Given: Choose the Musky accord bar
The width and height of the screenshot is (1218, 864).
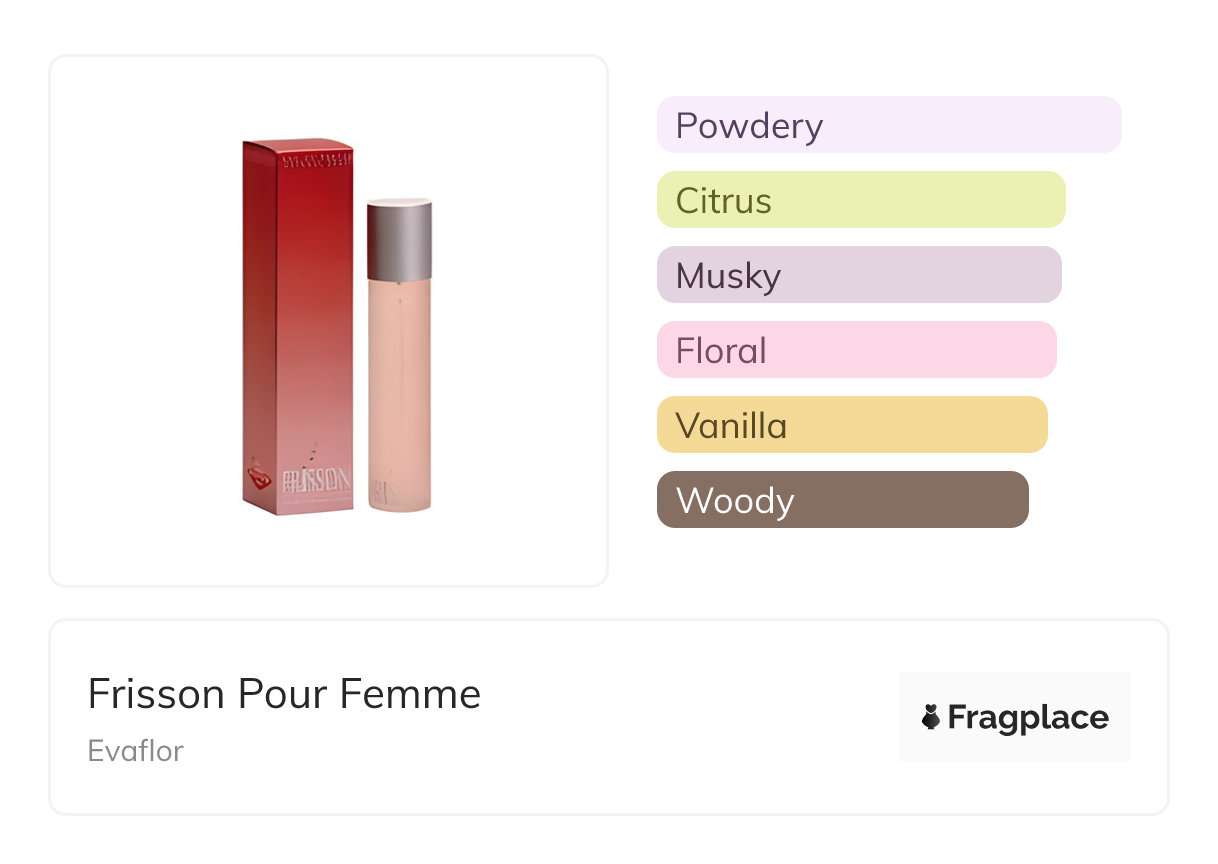Looking at the screenshot, I should (x=859, y=275).
